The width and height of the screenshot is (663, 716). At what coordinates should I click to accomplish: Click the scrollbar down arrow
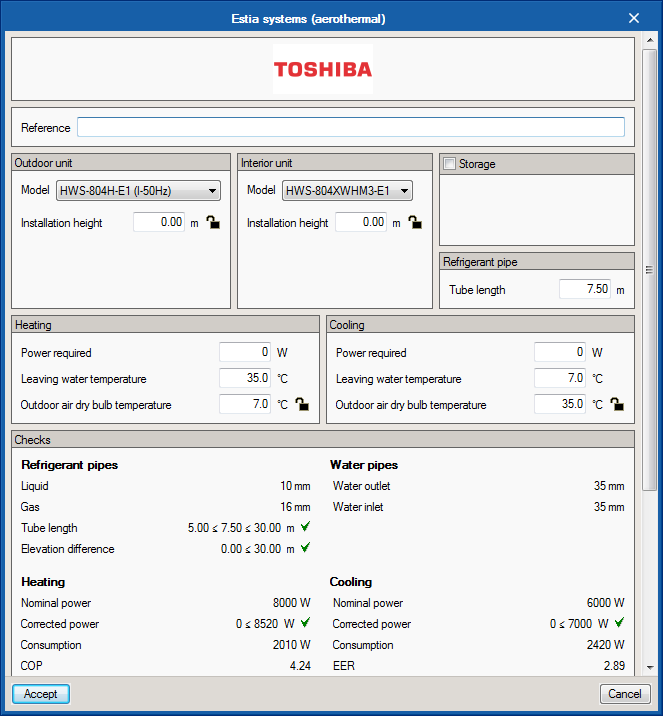coord(649,667)
